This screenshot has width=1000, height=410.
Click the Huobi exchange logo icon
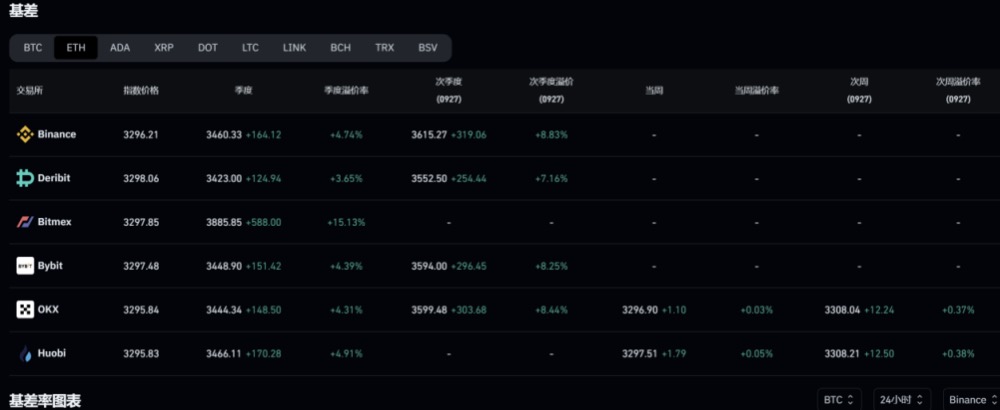25,353
